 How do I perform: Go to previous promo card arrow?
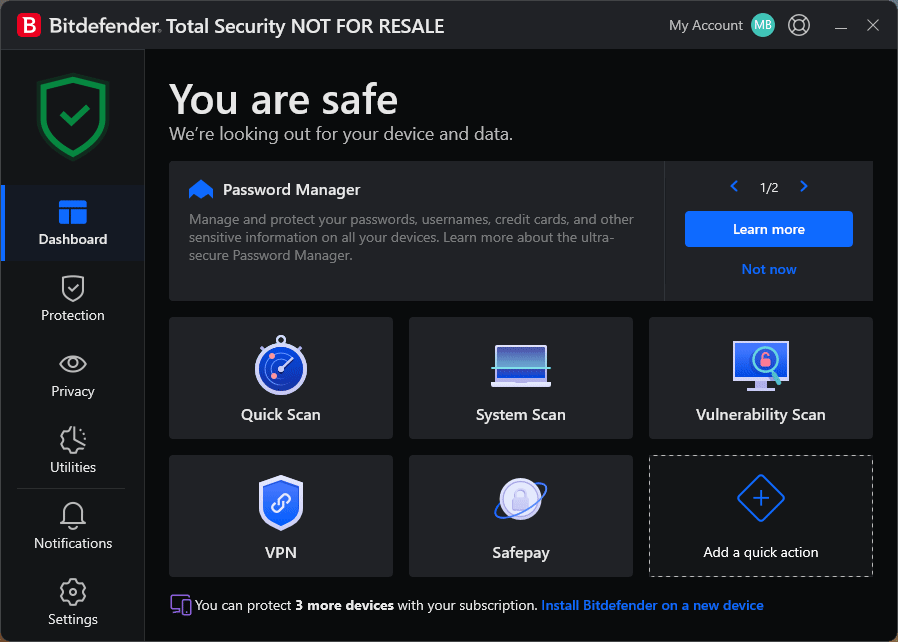click(x=734, y=187)
